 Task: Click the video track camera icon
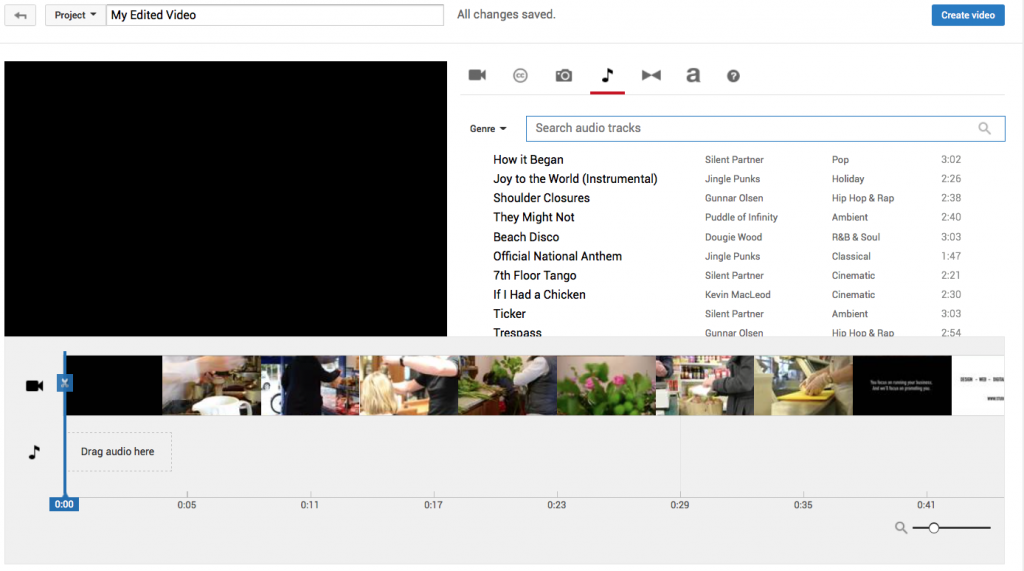tap(34, 385)
